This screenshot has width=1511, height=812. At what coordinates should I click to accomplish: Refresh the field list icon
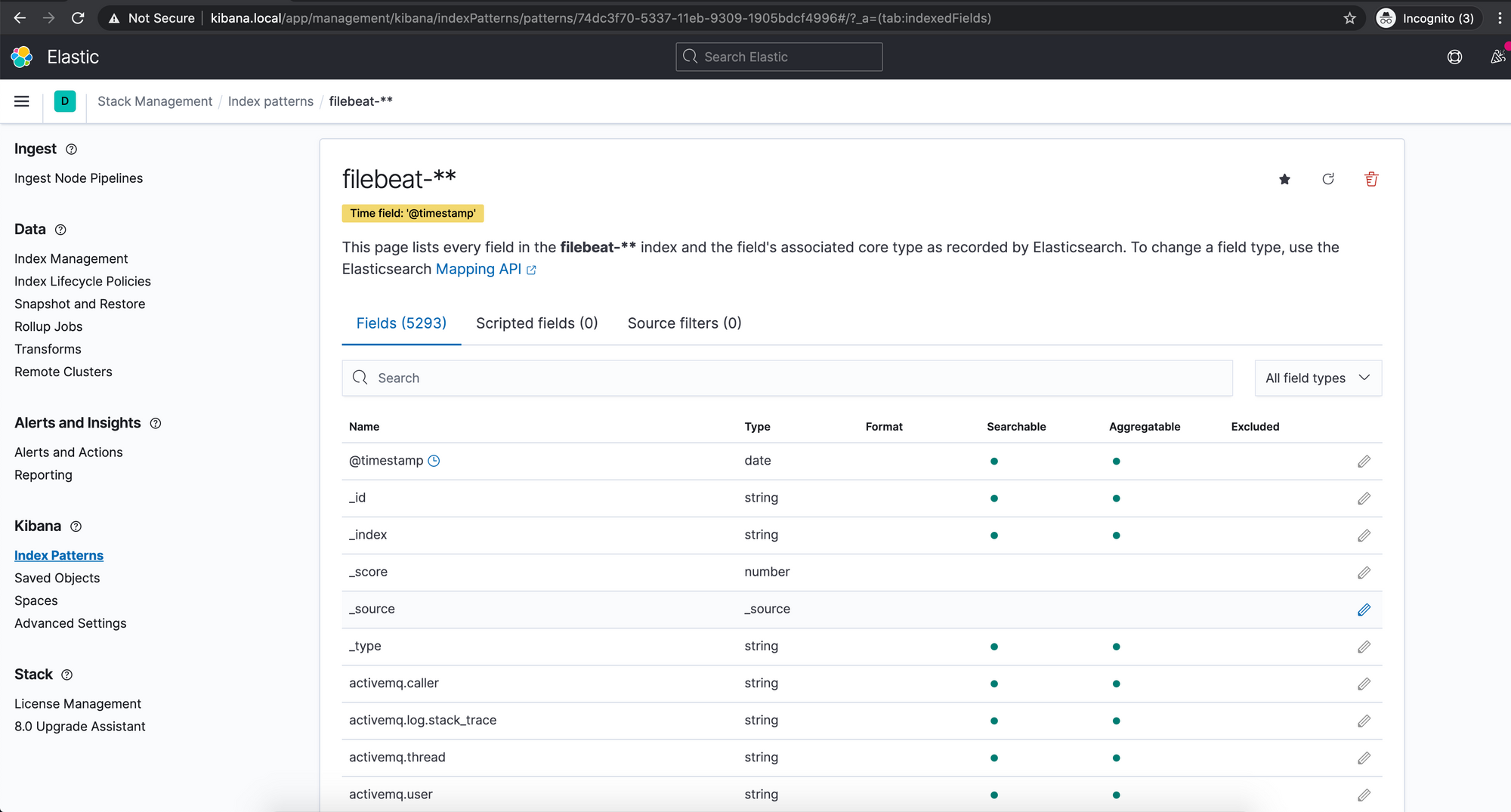point(1328,179)
